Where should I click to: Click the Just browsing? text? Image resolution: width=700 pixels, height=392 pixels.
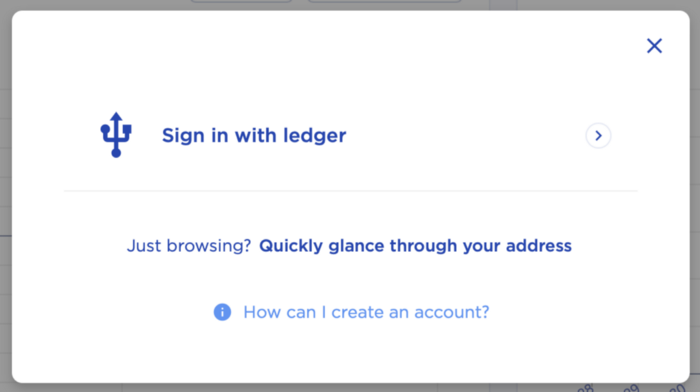point(189,246)
